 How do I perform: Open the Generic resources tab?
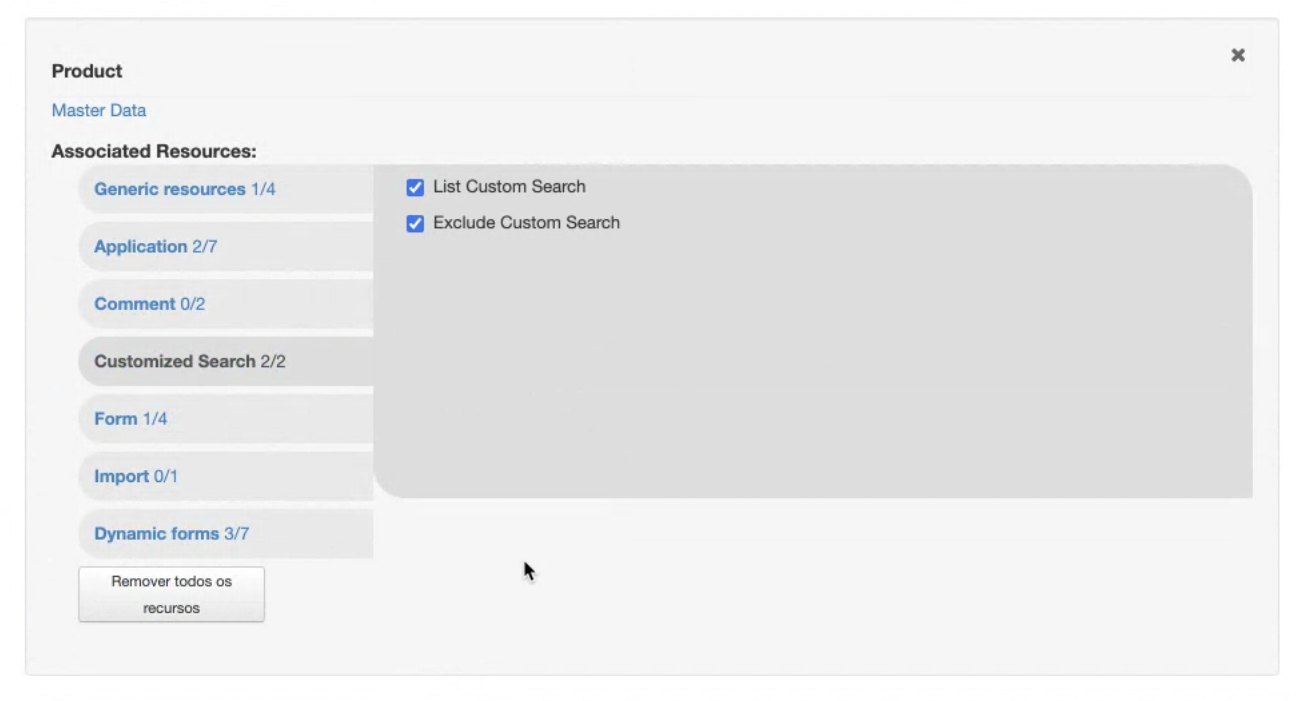point(226,189)
